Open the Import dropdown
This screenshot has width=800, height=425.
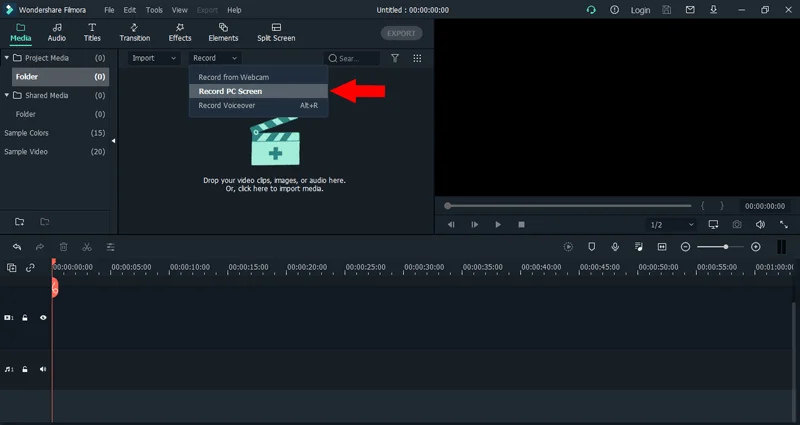click(x=154, y=58)
